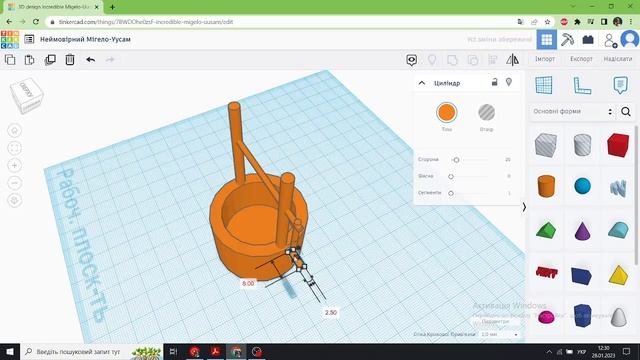Viewport: 640px width, 360px height.
Task: Click the view cube
Action: (x=27, y=96)
